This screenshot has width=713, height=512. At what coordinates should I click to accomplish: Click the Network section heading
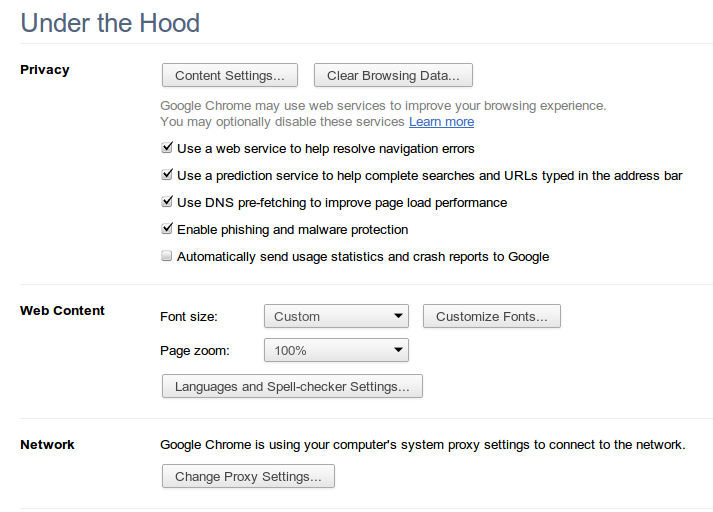point(47,445)
